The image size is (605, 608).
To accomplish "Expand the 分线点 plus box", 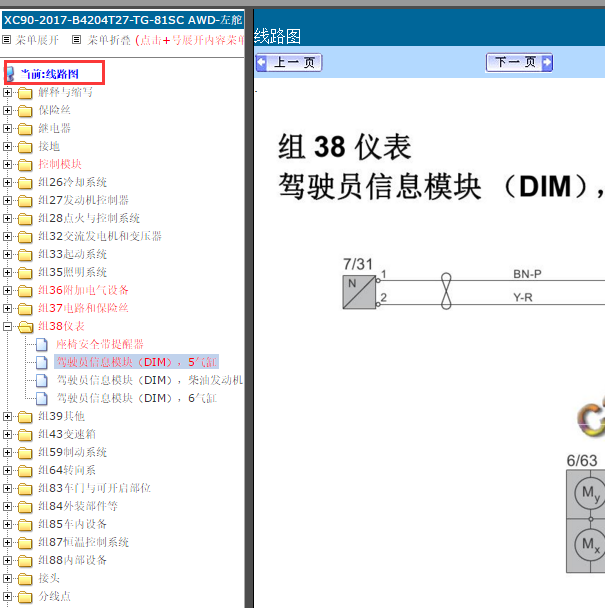I will pyautogui.click(x=7, y=596).
